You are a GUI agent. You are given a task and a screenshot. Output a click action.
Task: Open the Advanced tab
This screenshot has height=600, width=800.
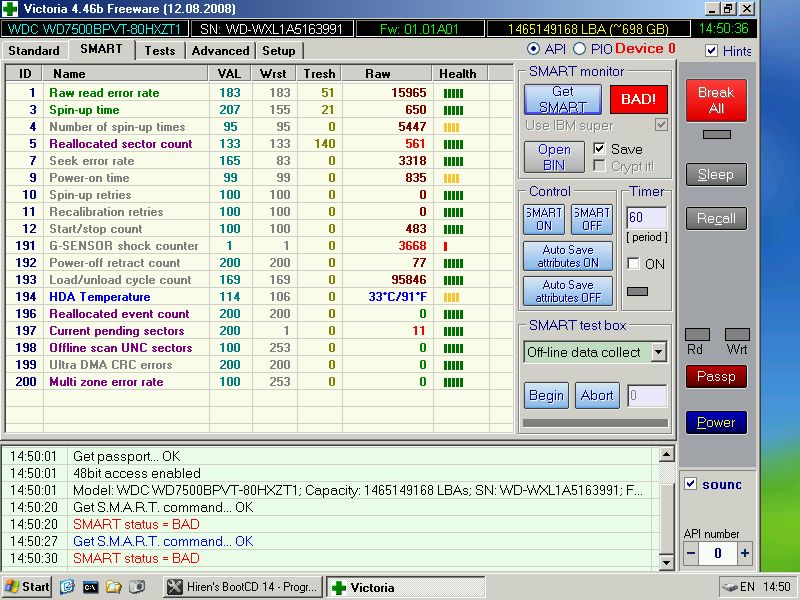pyautogui.click(x=220, y=51)
